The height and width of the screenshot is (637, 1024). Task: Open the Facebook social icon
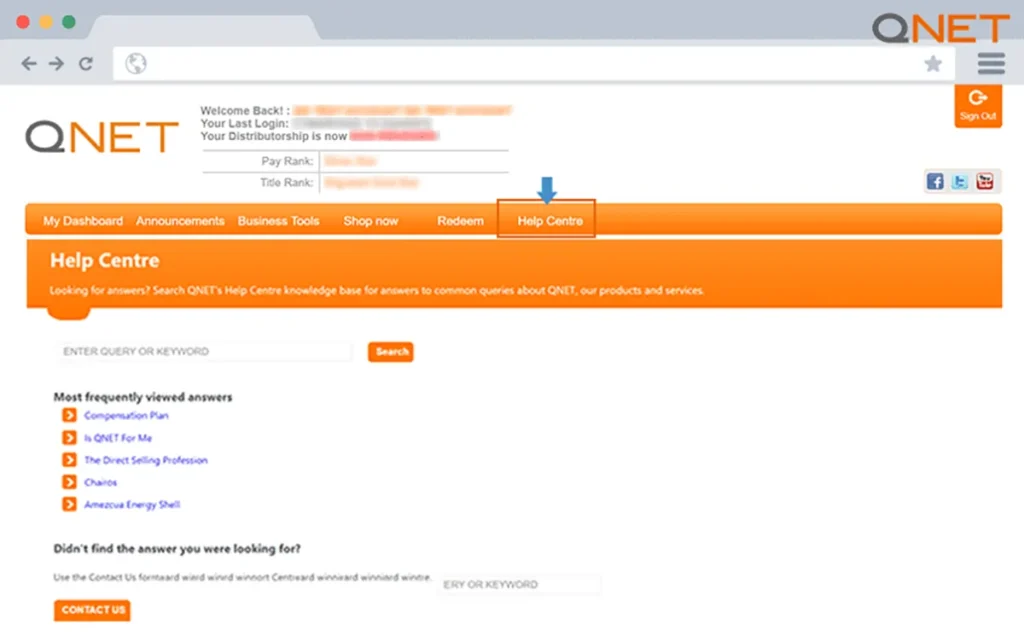click(x=935, y=181)
